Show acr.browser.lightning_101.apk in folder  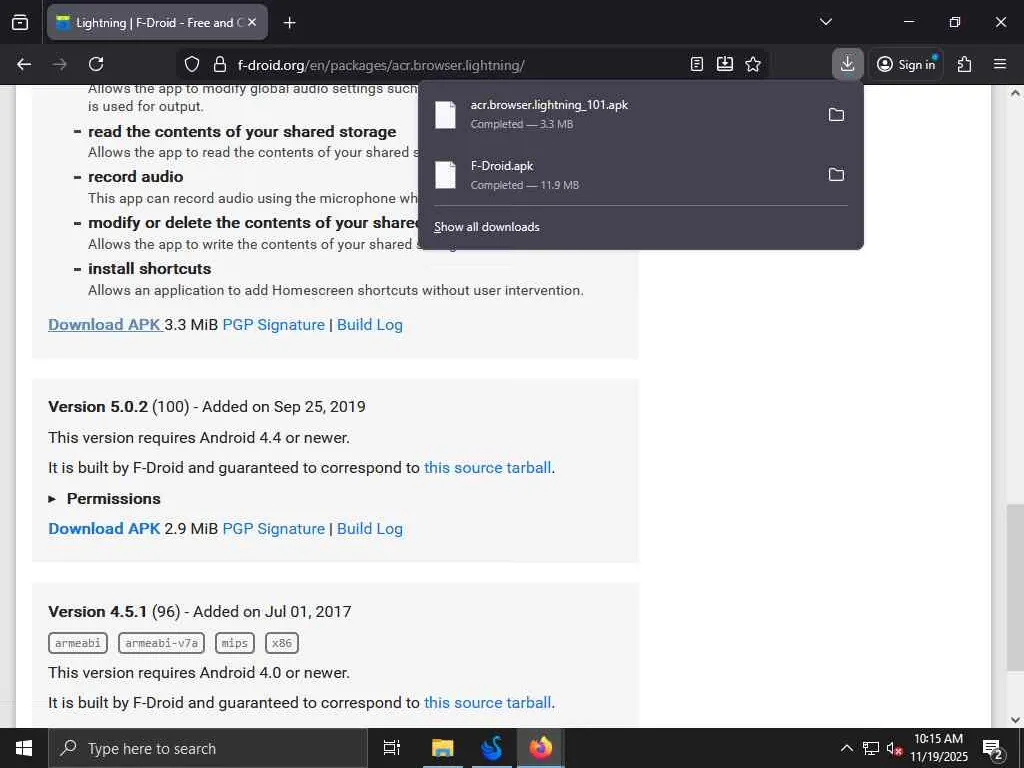(836, 115)
